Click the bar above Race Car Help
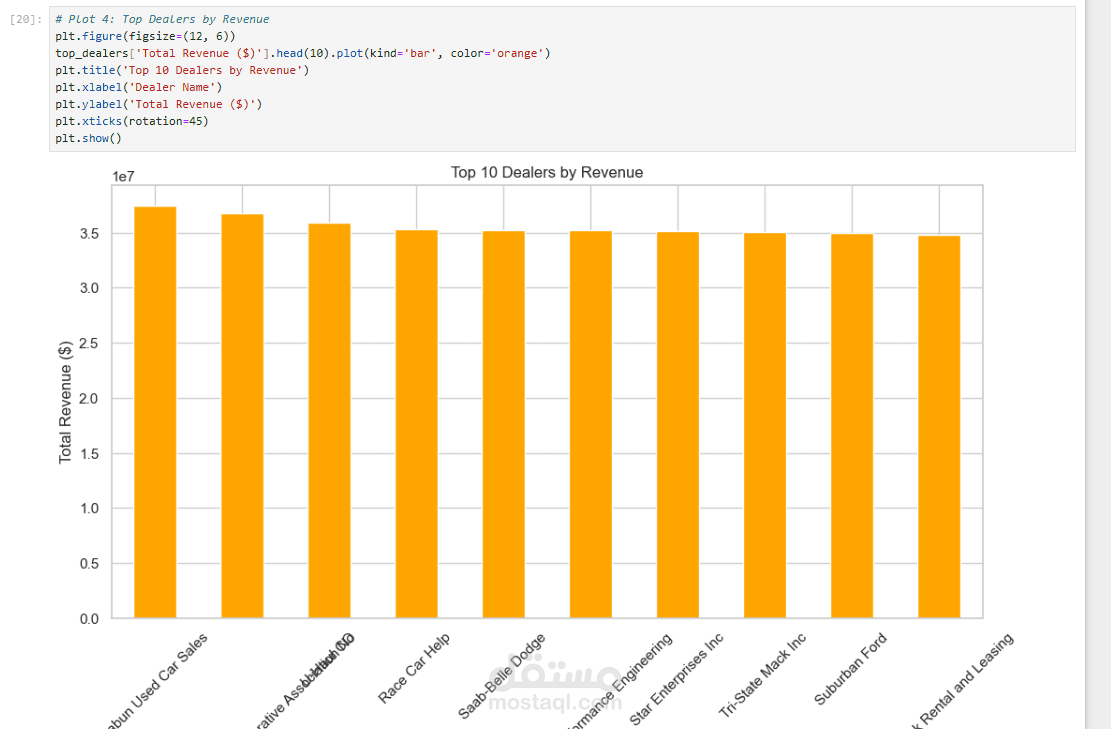This screenshot has width=1111, height=729. pos(417,424)
